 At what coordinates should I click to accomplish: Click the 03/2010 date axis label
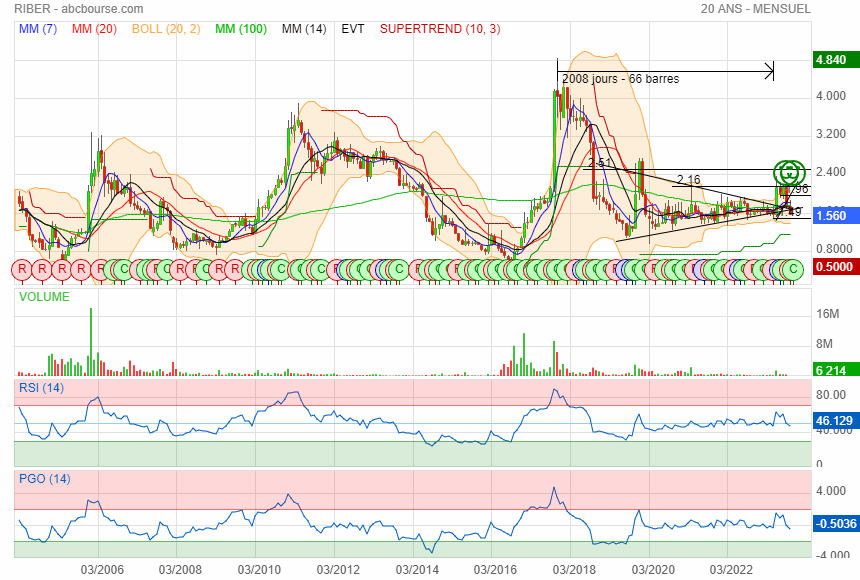[x=259, y=570]
